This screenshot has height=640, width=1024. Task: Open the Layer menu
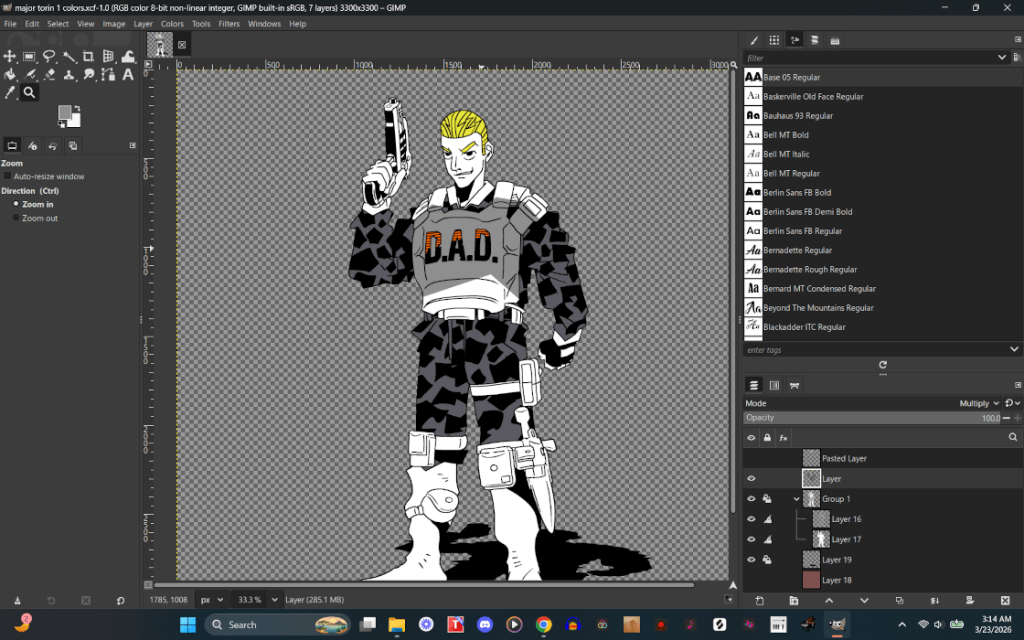point(143,23)
